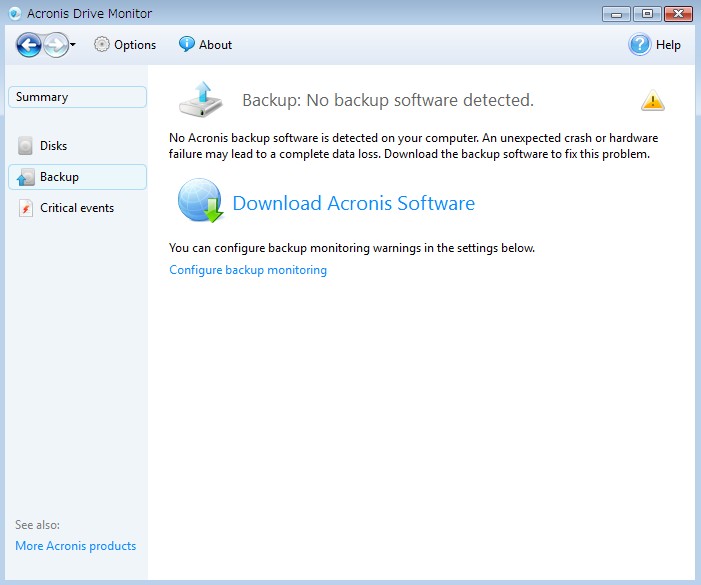Select the Summary sidebar item

77,97
